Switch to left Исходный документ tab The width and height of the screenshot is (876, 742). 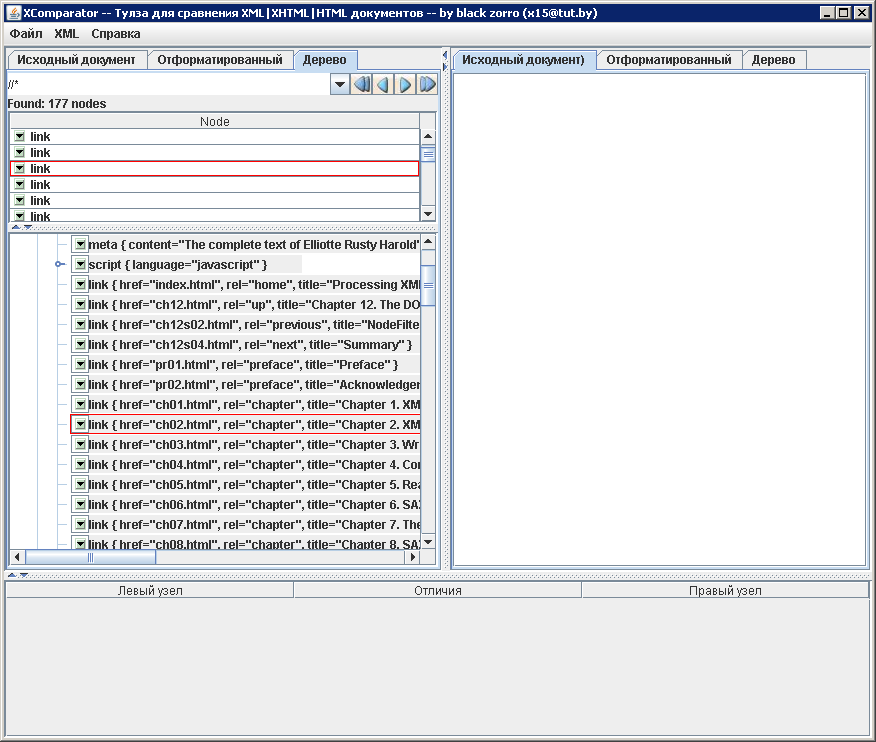[76, 60]
